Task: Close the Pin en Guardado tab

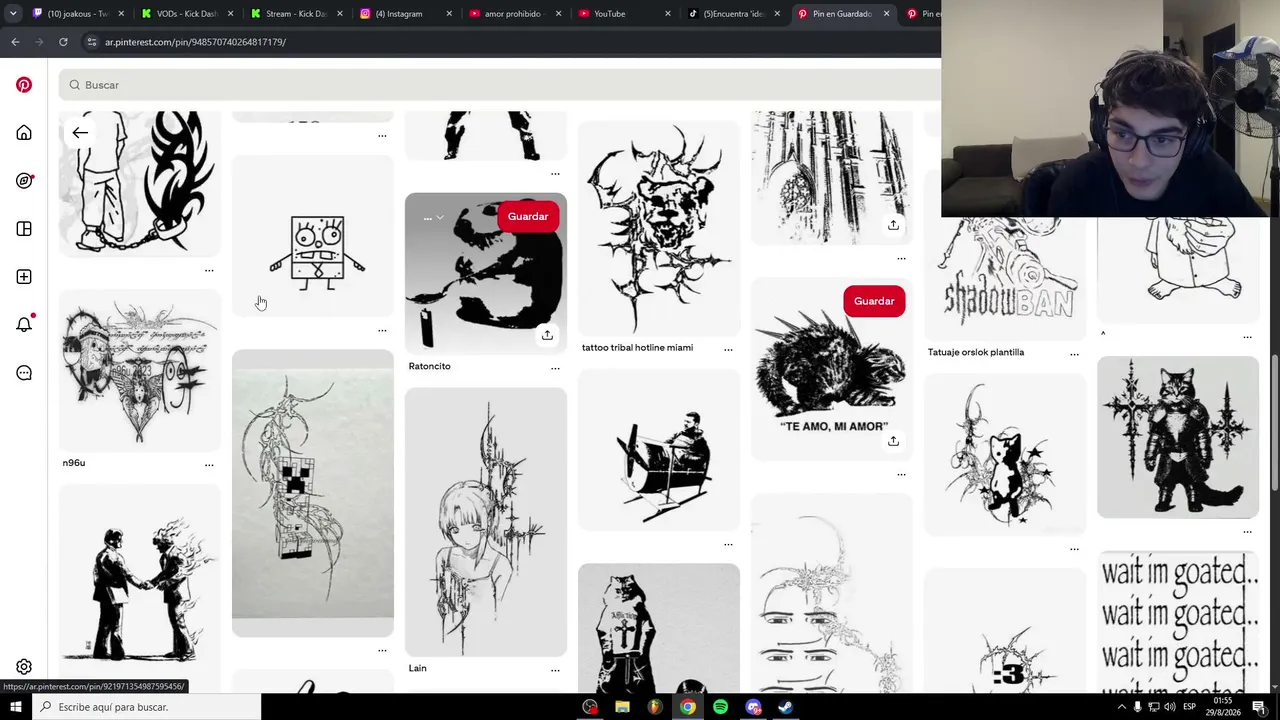Action: (x=886, y=14)
